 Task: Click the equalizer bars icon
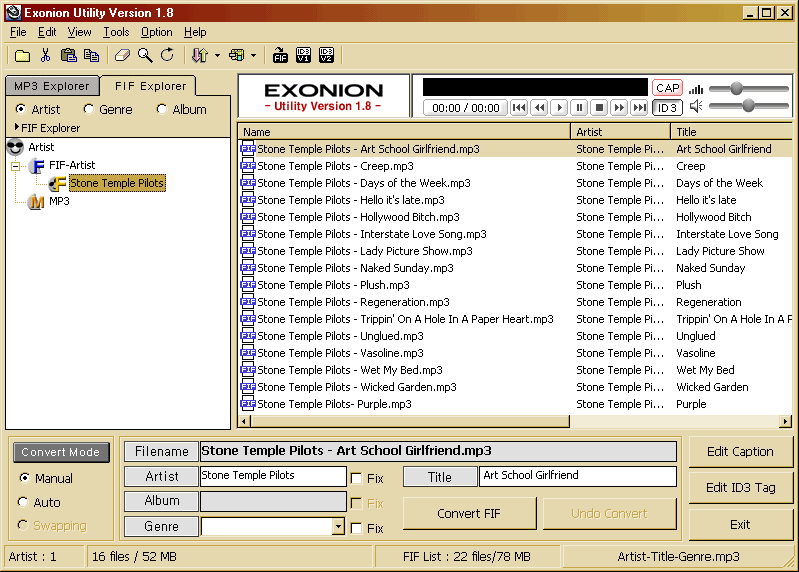[696, 89]
